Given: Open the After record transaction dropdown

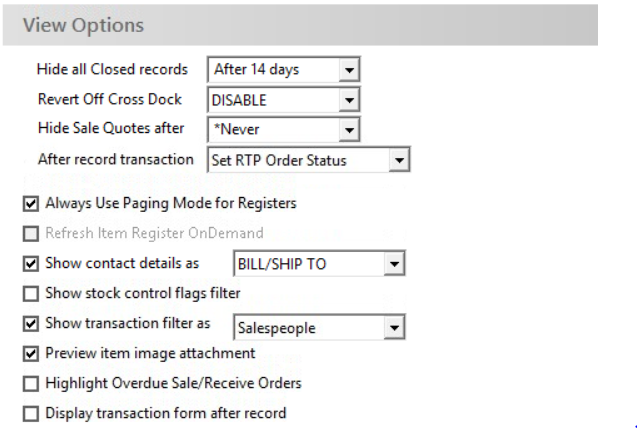Looking at the screenshot, I should (399, 160).
